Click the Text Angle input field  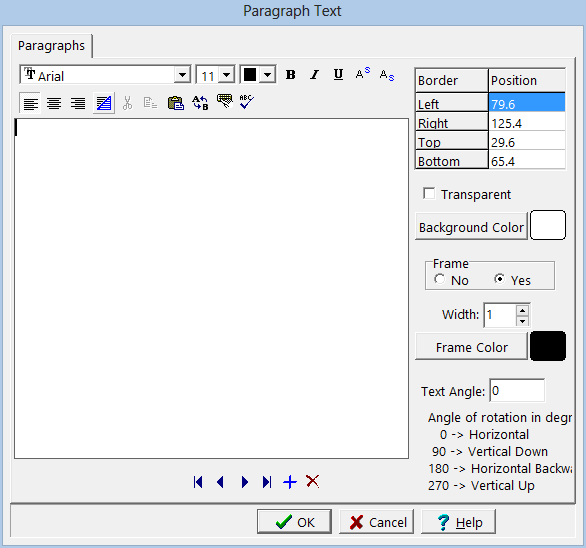pyautogui.click(x=517, y=391)
